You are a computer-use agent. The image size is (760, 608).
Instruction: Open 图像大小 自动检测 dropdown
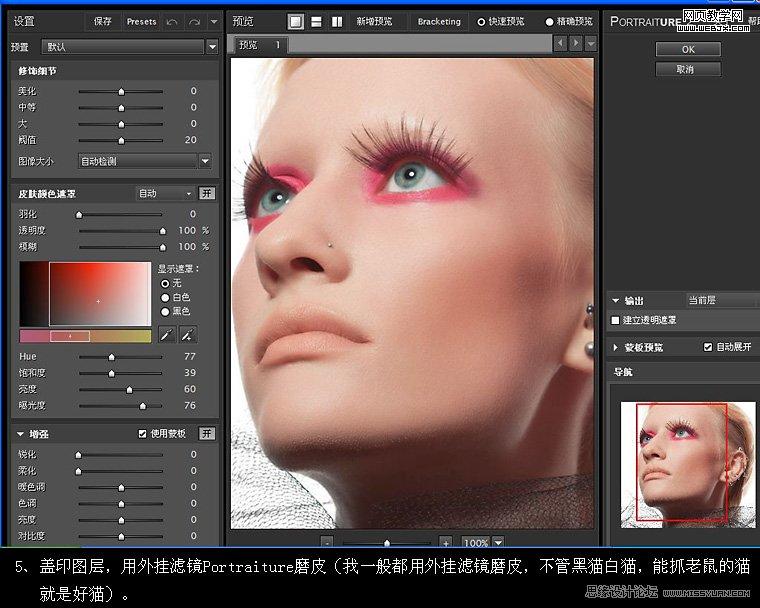coord(144,161)
